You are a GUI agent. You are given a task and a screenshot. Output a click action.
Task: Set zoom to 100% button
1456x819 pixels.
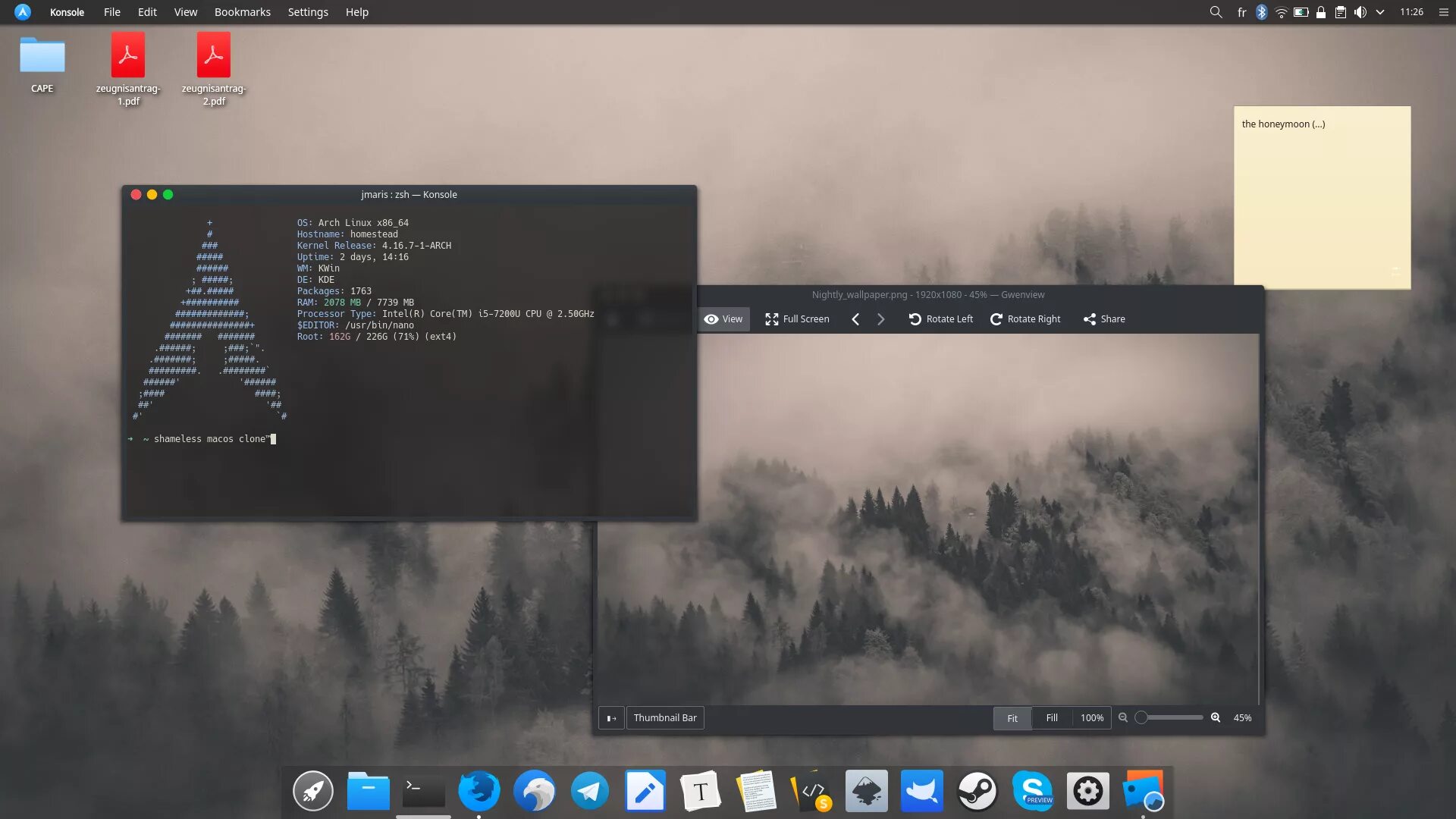tap(1091, 718)
